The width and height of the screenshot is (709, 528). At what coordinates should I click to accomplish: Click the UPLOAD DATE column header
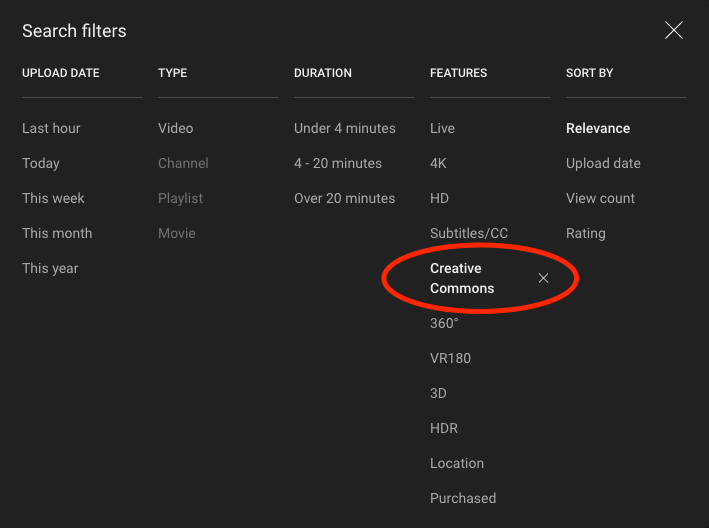[61, 73]
